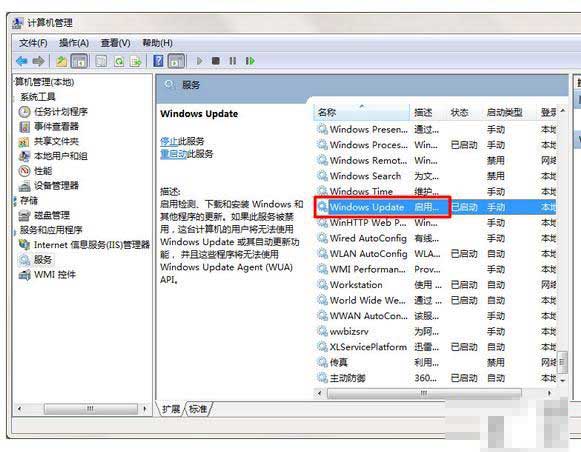Select the Windows Remot... service row
The image size is (581, 452).
point(436,160)
